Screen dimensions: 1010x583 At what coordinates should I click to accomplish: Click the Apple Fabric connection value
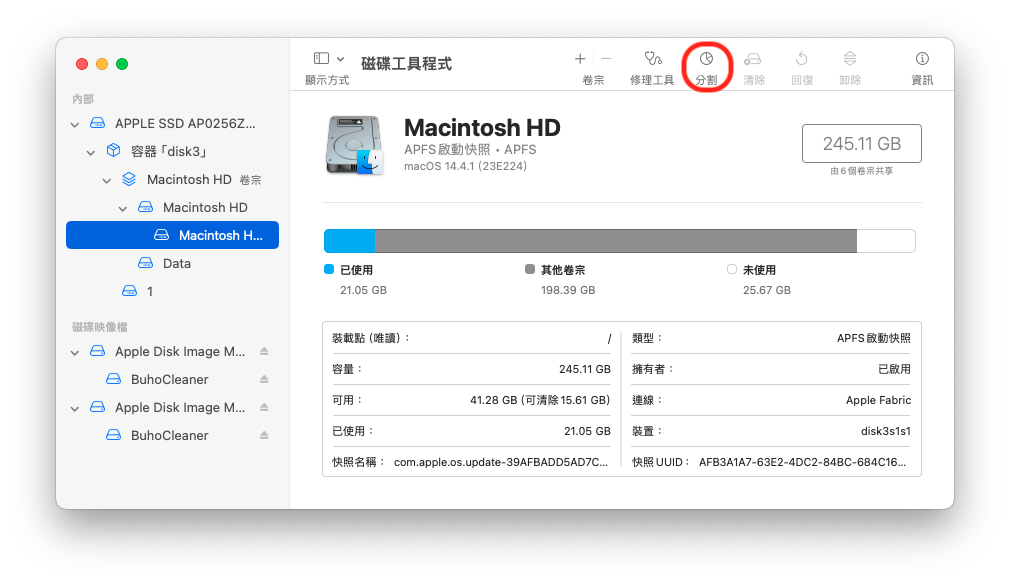[879, 400]
